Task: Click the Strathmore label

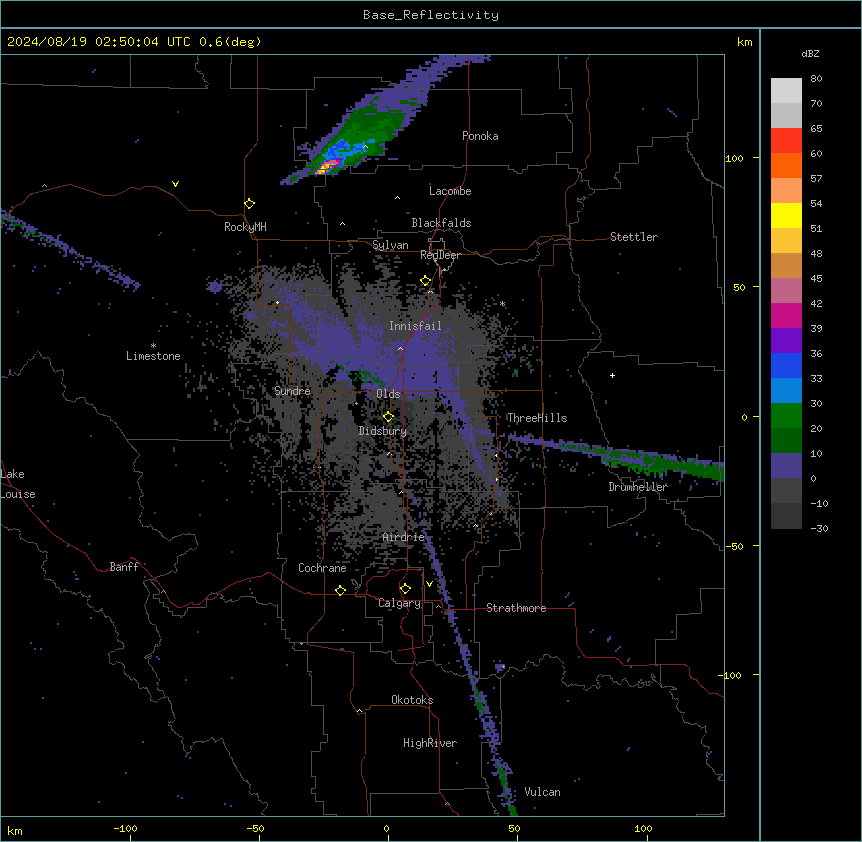Action: (x=516, y=608)
